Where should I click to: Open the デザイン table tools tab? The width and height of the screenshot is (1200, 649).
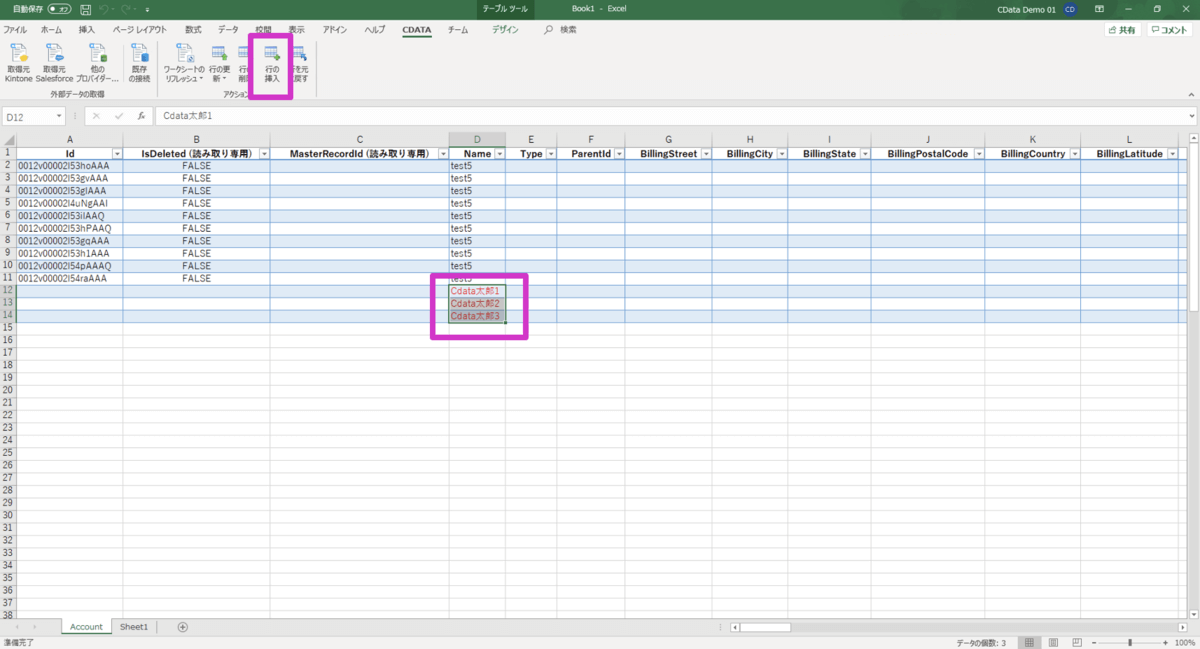[x=505, y=30]
